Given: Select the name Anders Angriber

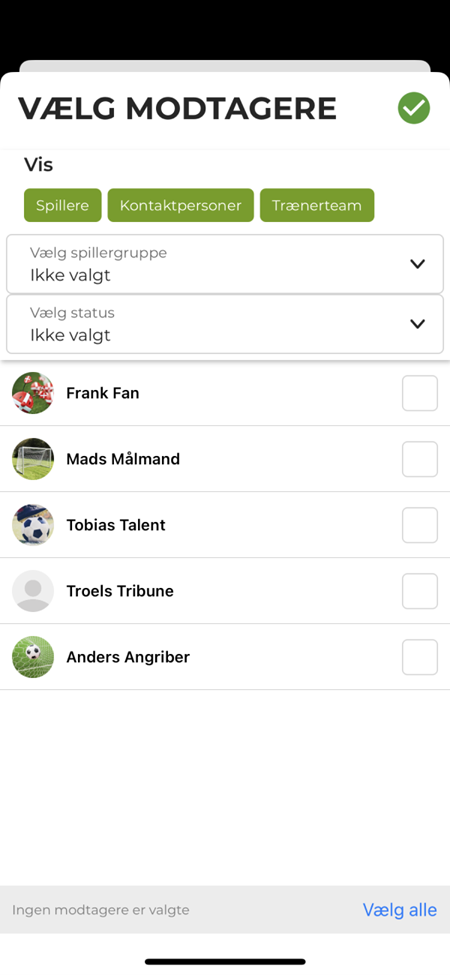Looking at the screenshot, I should pyautogui.click(x=128, y=657).
